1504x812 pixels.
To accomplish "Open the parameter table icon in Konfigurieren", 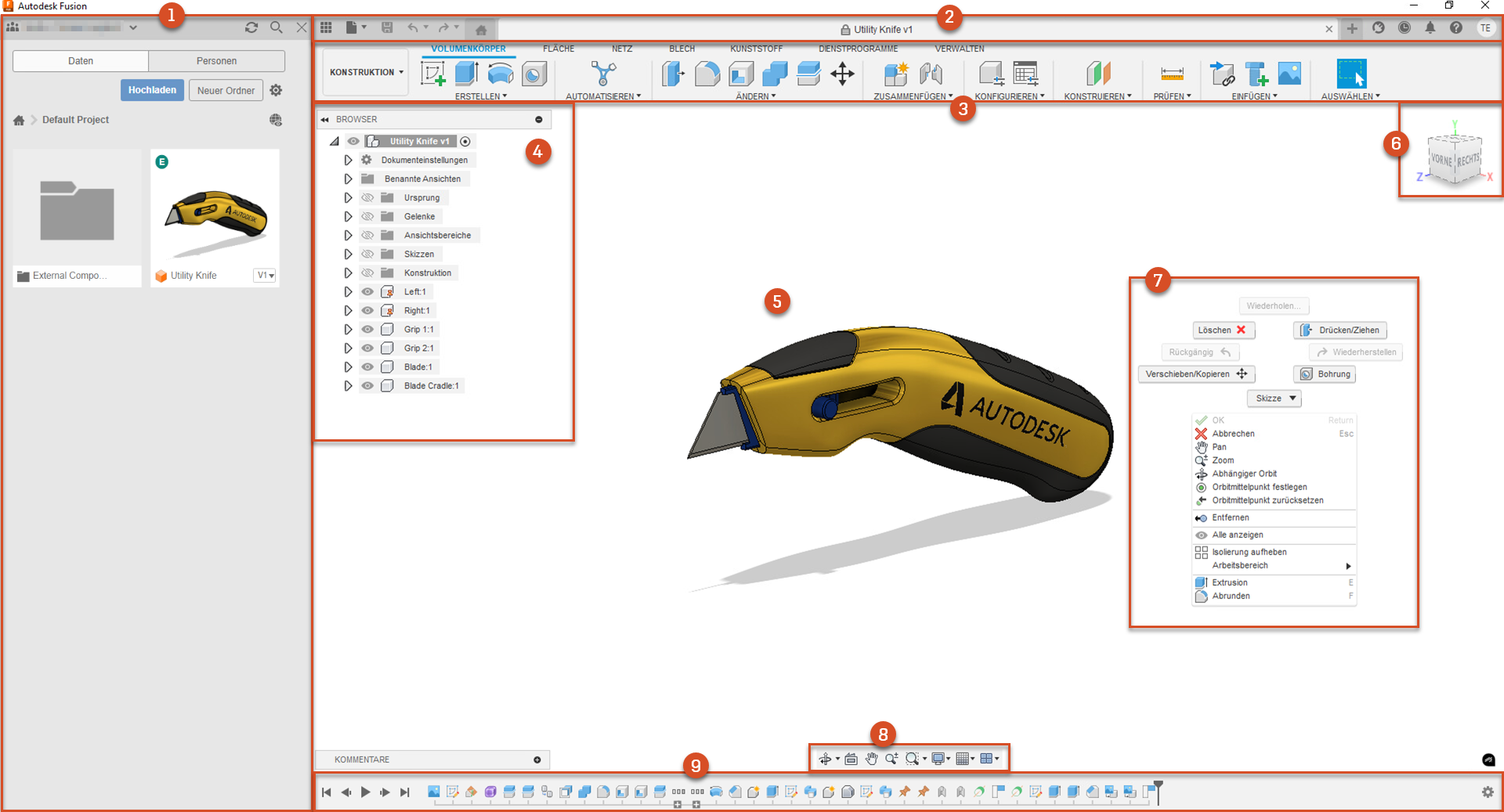I will point(1025,74).
